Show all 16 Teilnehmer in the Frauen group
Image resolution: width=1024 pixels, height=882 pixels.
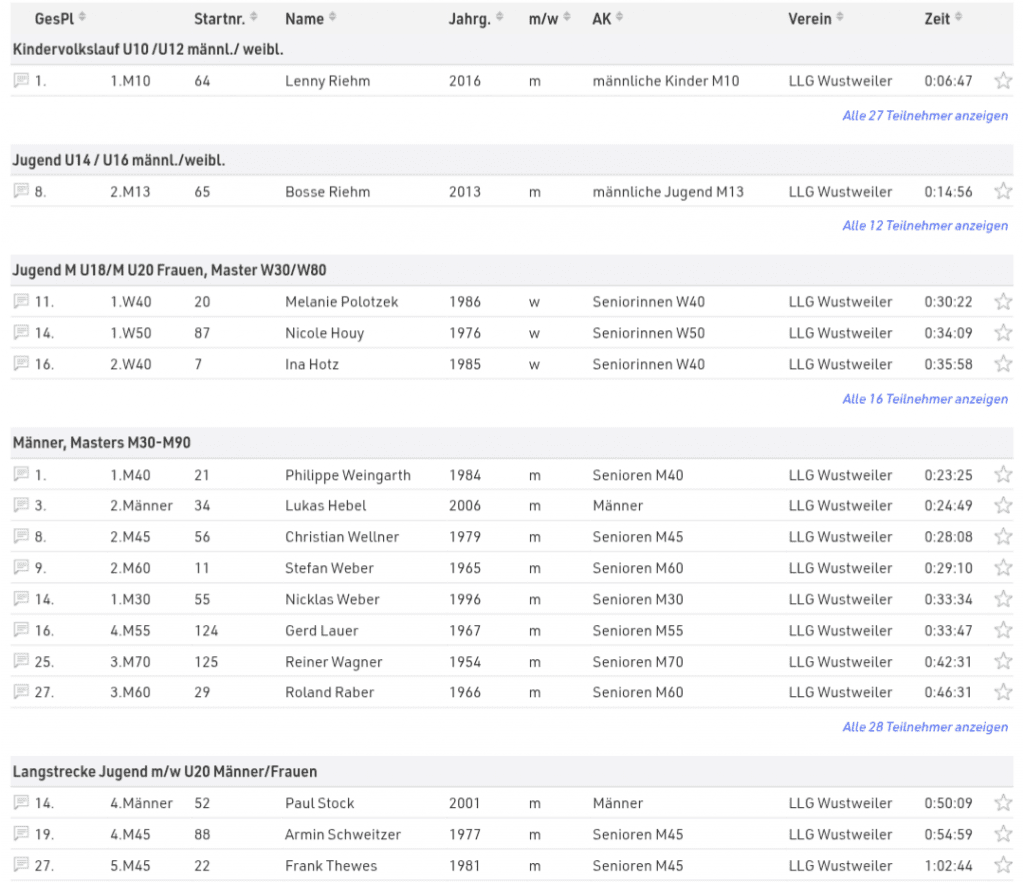(x=925, y=399)
